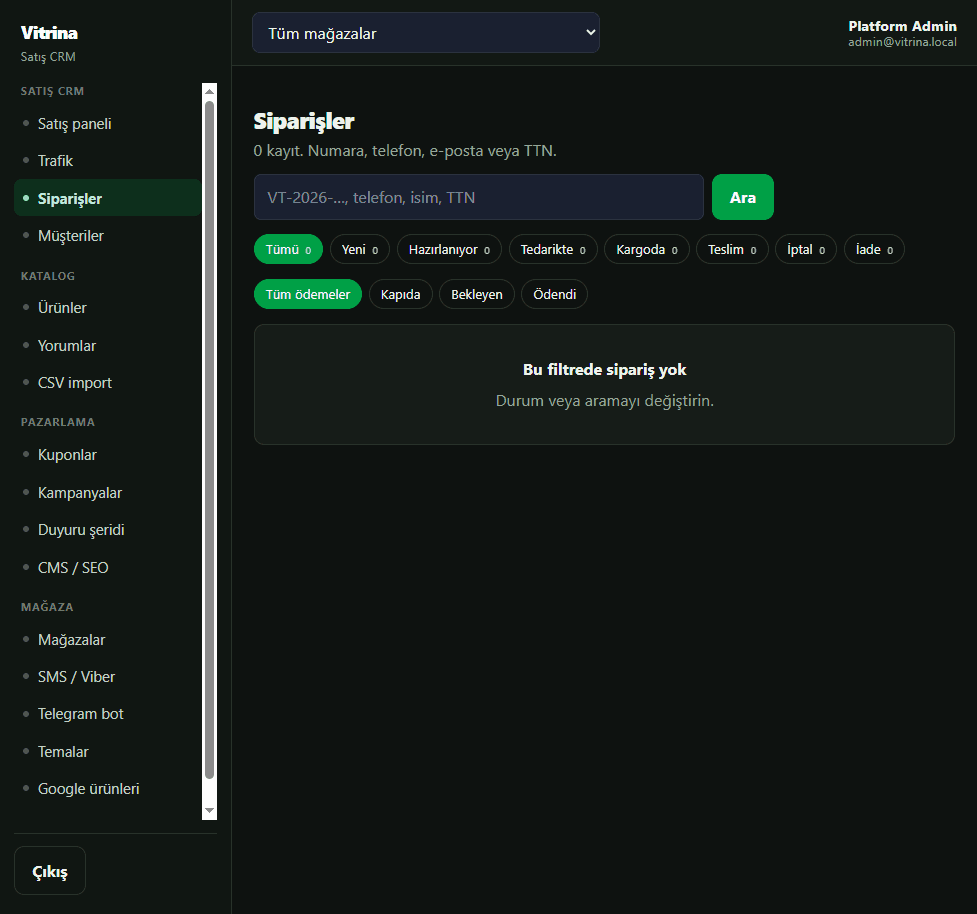
Task: Go to Telegram bot
Action: 107,714
